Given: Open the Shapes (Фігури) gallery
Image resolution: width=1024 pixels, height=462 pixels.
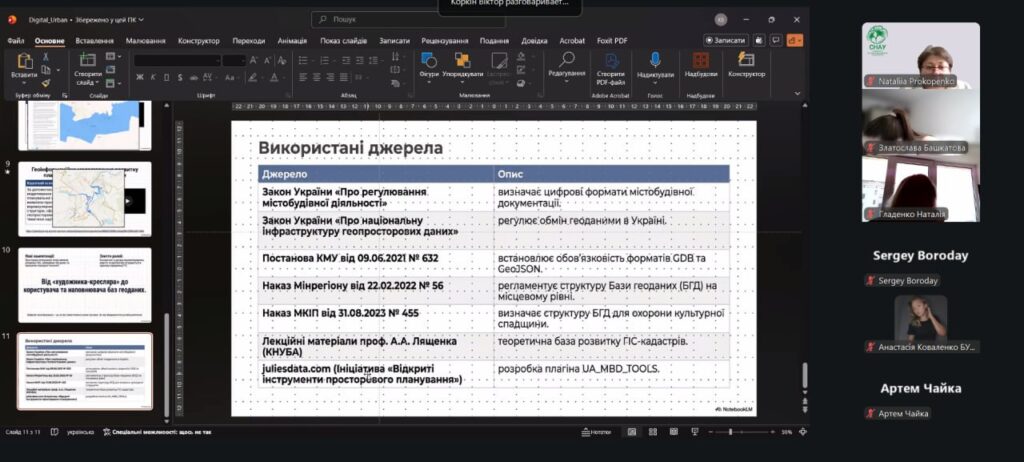Looking at the screenshot, I should click(429, 64).
